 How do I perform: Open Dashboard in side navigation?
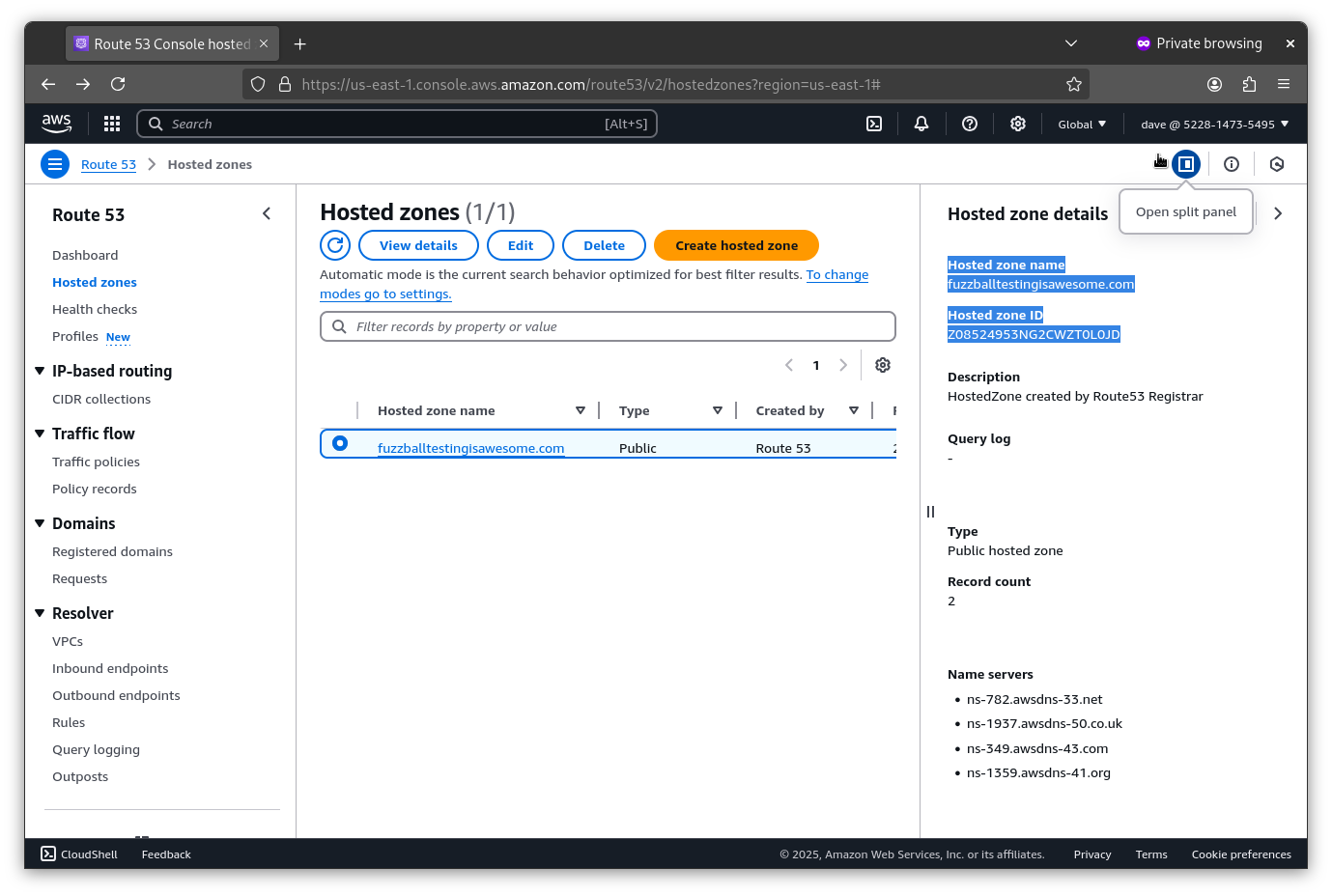coord(85,255)
